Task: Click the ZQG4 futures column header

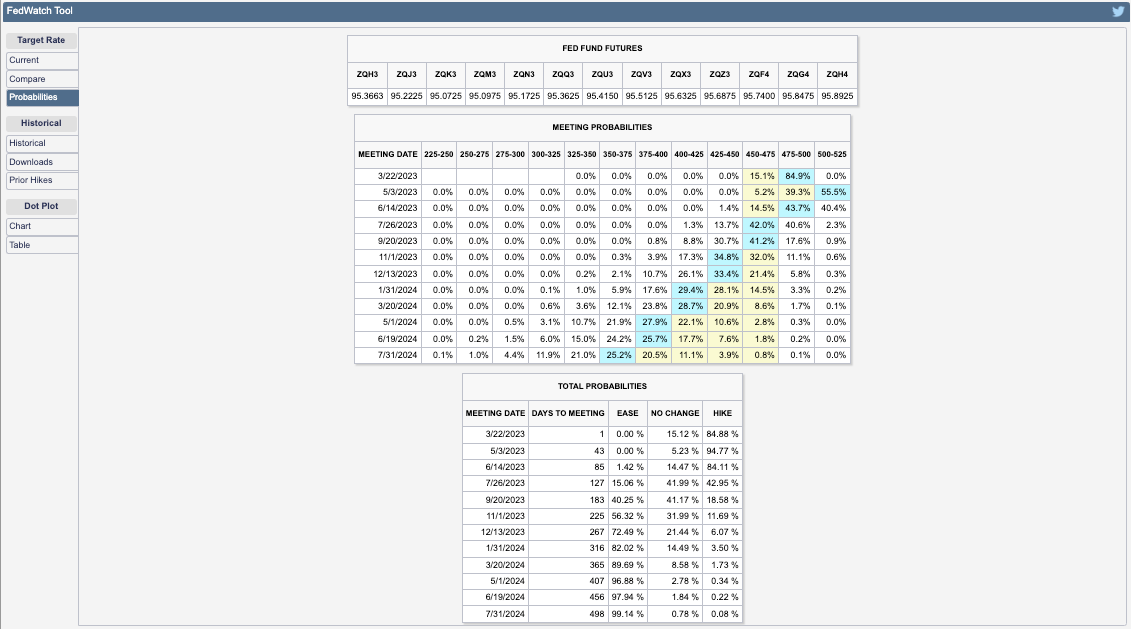Action: (x=798, y=74)
